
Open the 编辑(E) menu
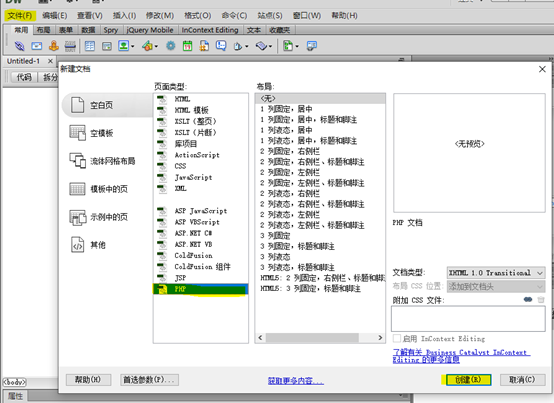coord(55,16)
